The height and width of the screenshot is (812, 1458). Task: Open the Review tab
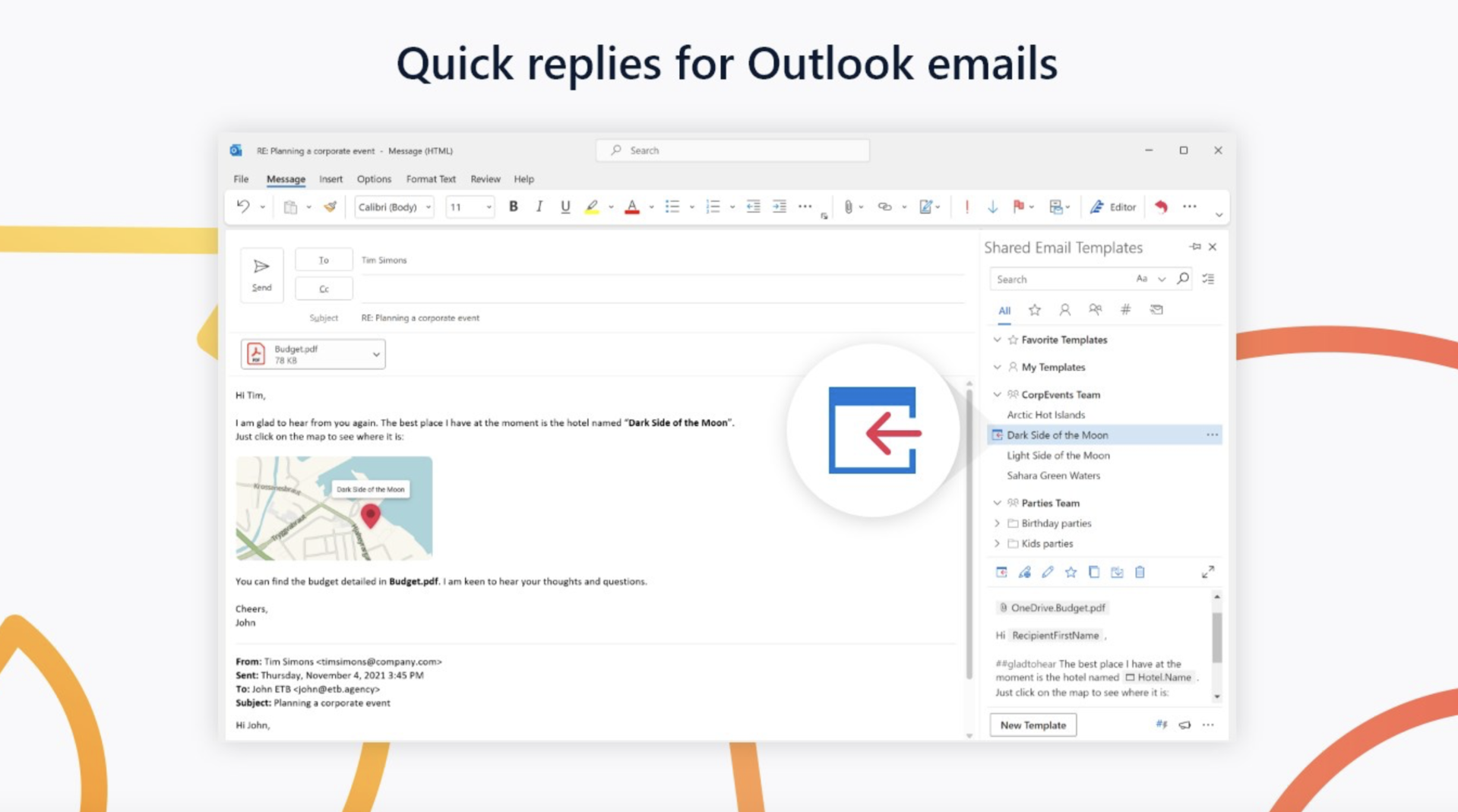[x=485, y=179]
